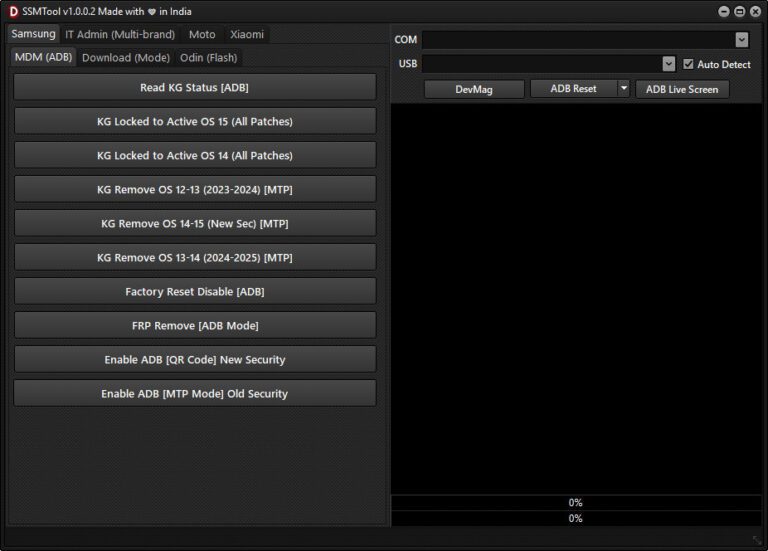Open the Odin (Flash) sub-tab

point(208,58)
